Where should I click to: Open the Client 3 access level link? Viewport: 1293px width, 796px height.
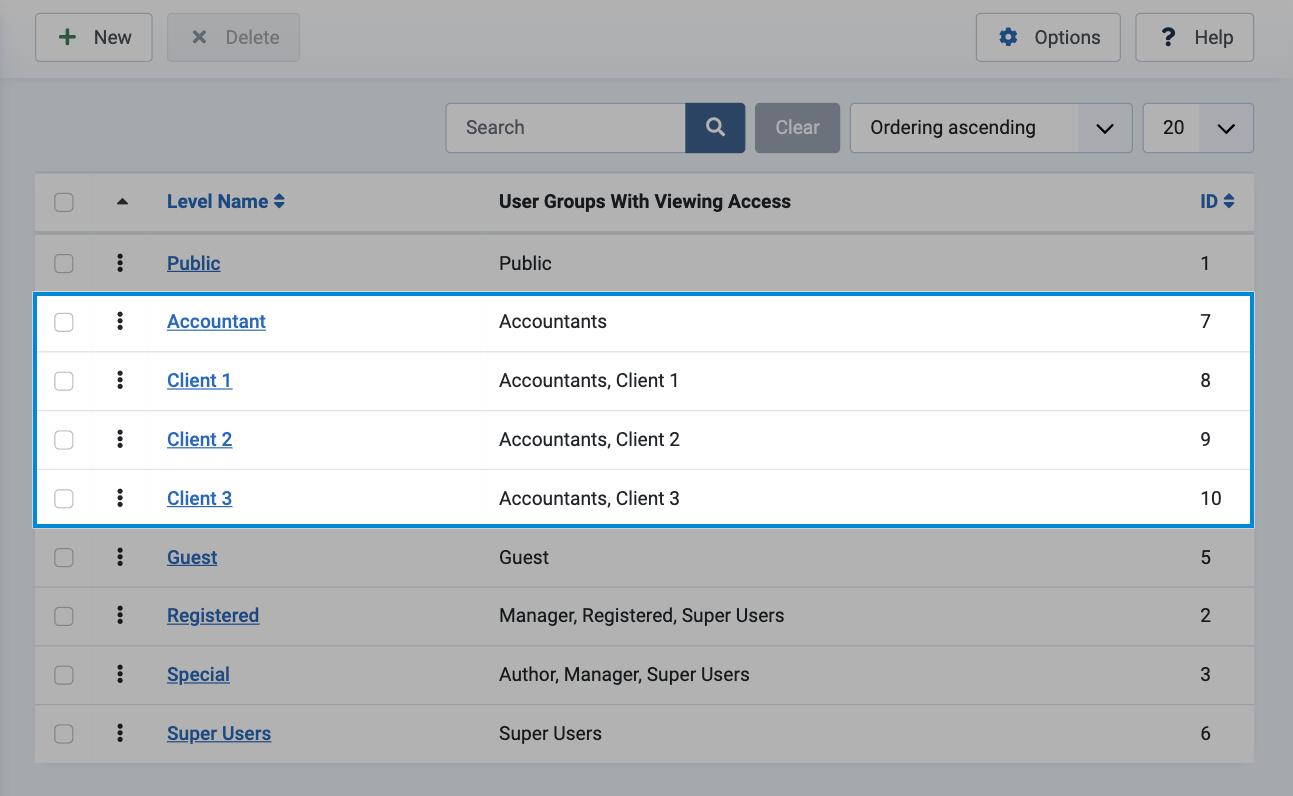[x=199, y=498]
